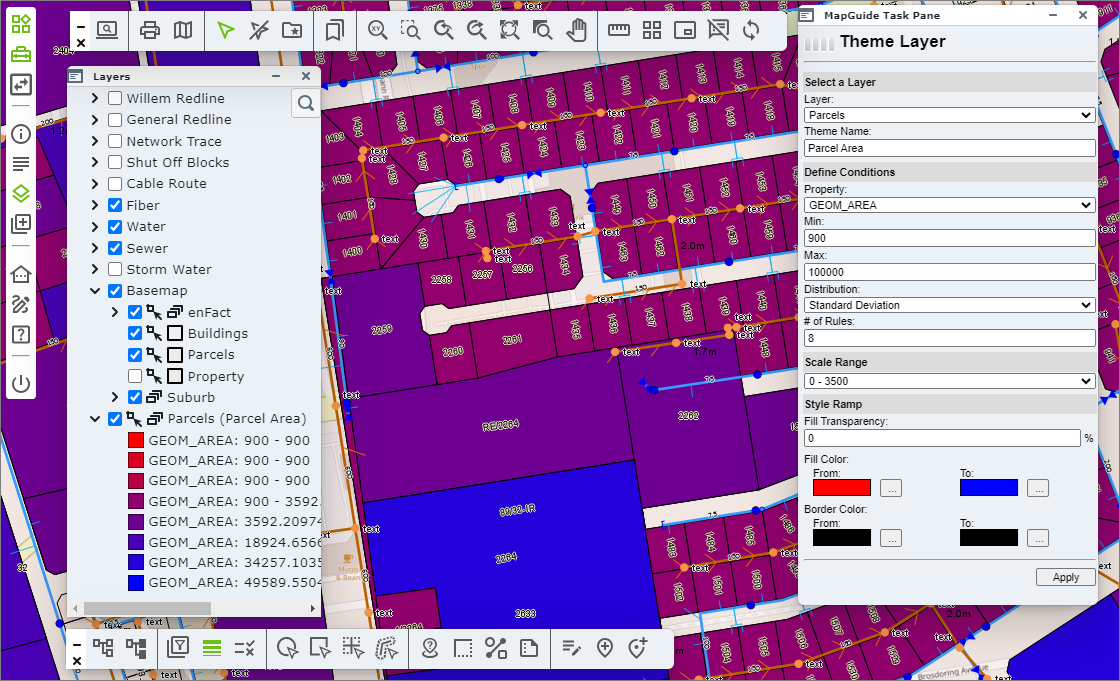Click the Select by Radius tool
The height and width of the screenshot is (681, 1120).
[287, 648]
